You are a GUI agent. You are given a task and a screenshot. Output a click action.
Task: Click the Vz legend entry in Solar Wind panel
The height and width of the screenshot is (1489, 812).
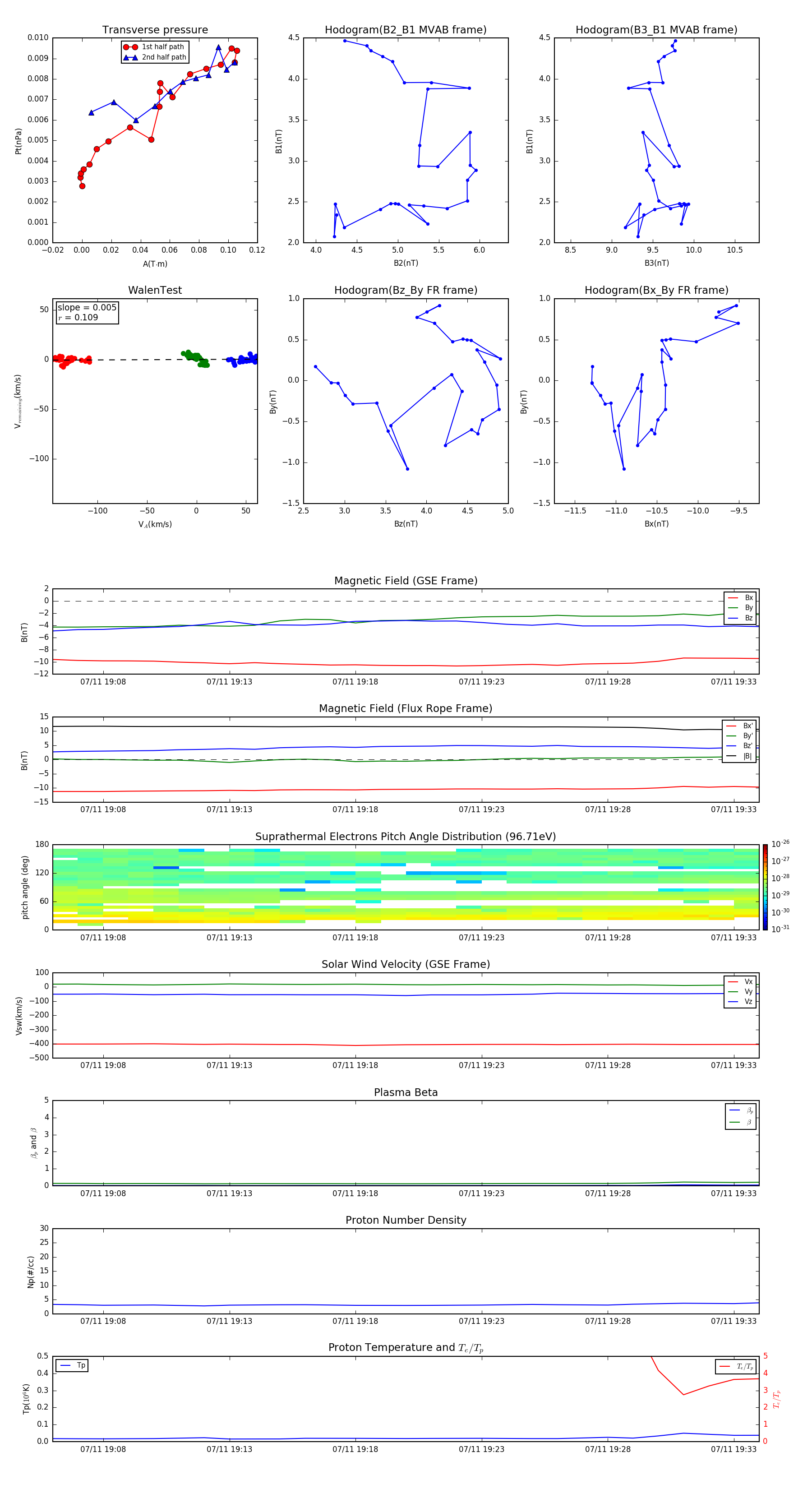point(740,1001)
